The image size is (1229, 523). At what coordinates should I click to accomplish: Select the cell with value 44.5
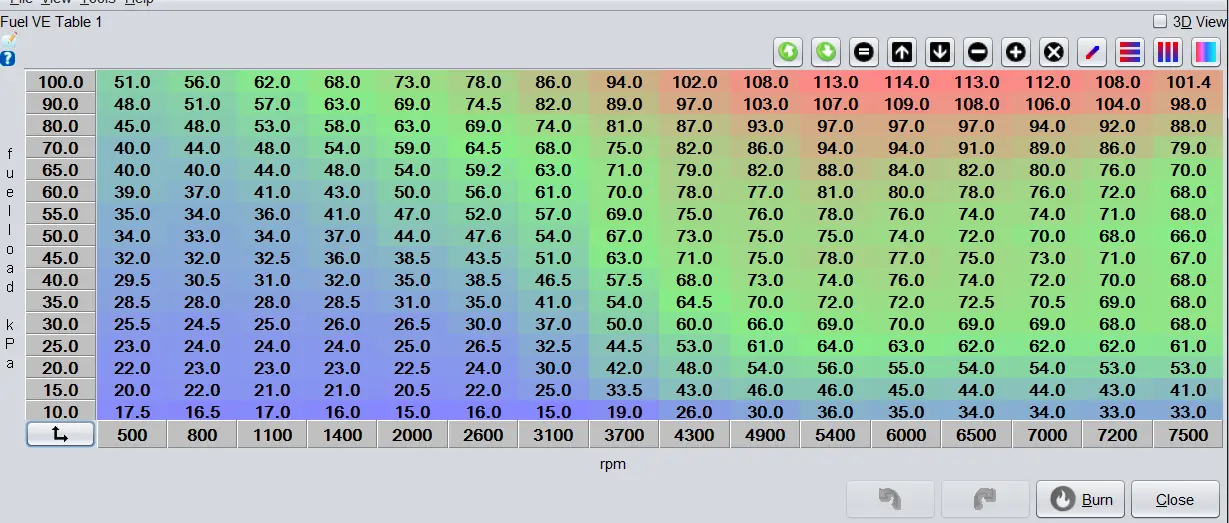coord(624,345)
